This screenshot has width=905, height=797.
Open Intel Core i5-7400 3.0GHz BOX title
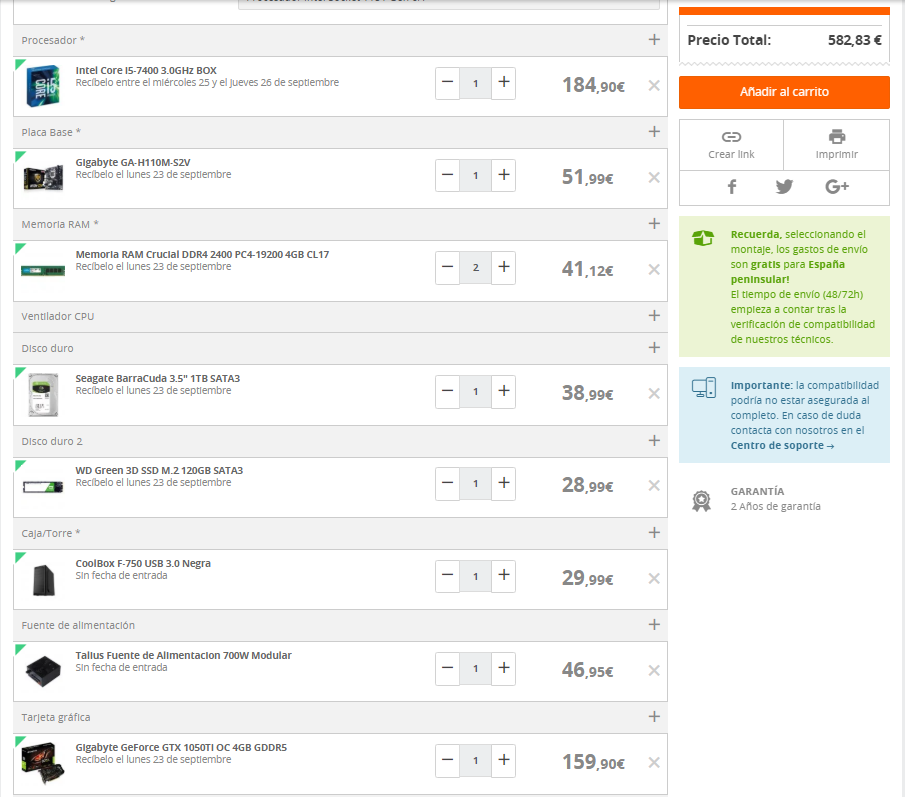146,70
